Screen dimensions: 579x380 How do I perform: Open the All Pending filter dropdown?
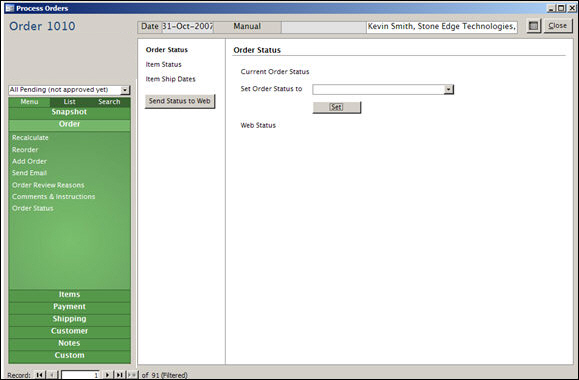tap(125, 90)
